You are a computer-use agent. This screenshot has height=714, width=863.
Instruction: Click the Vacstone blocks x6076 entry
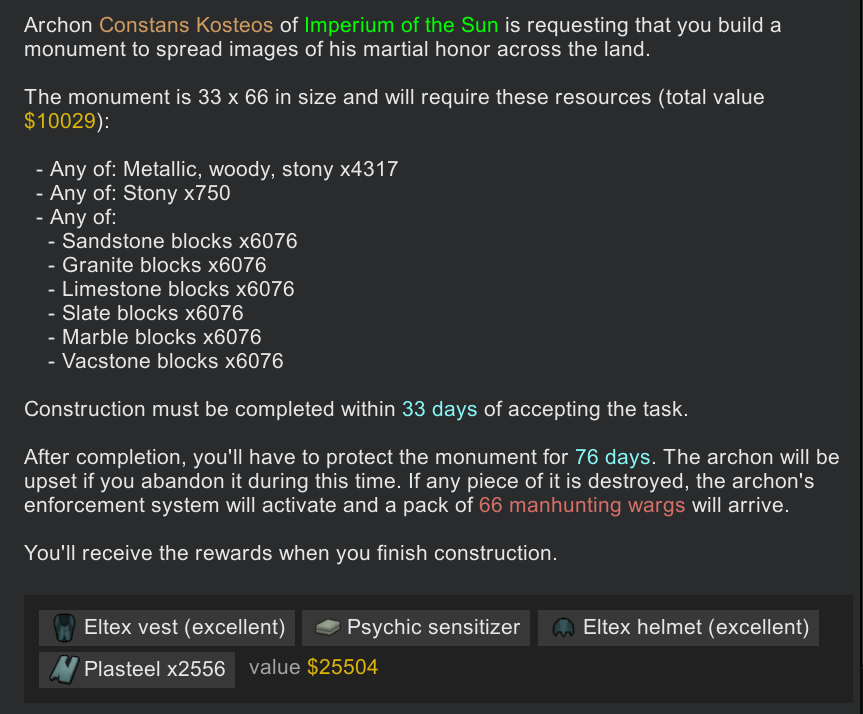coord(172,361)
